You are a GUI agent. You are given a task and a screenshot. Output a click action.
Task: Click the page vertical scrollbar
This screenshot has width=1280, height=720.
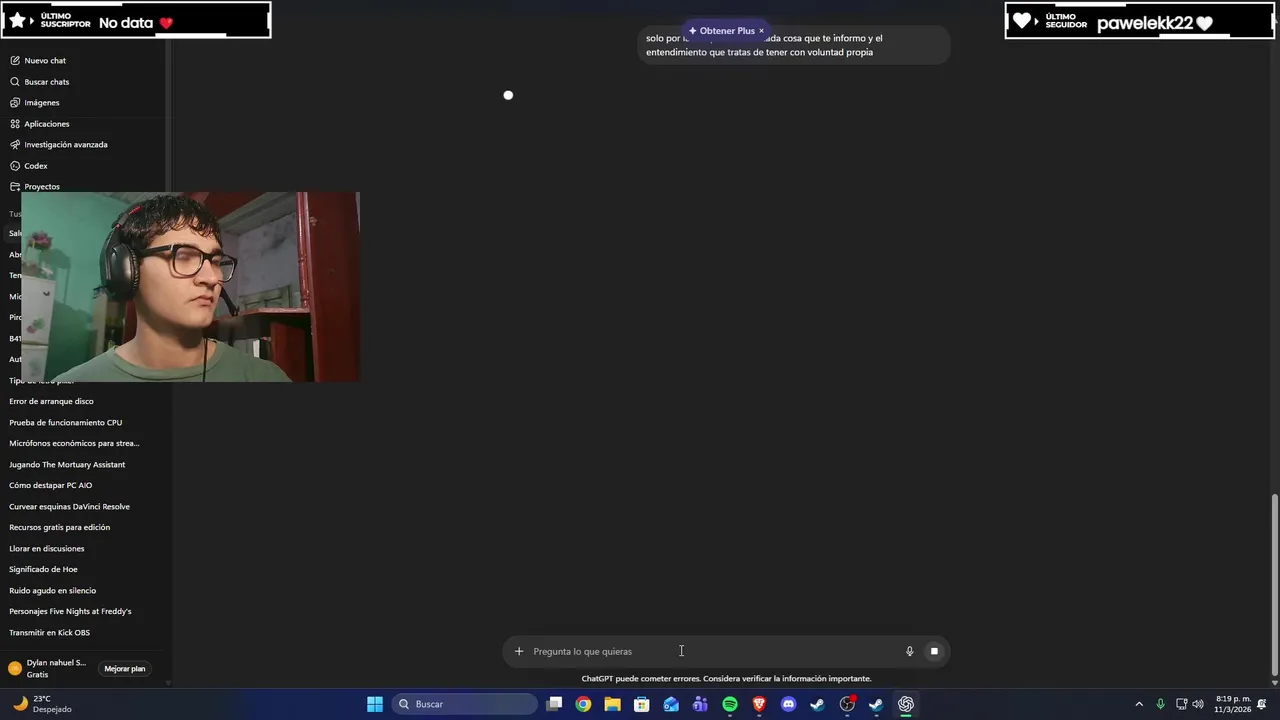(x=1274, y=584)
